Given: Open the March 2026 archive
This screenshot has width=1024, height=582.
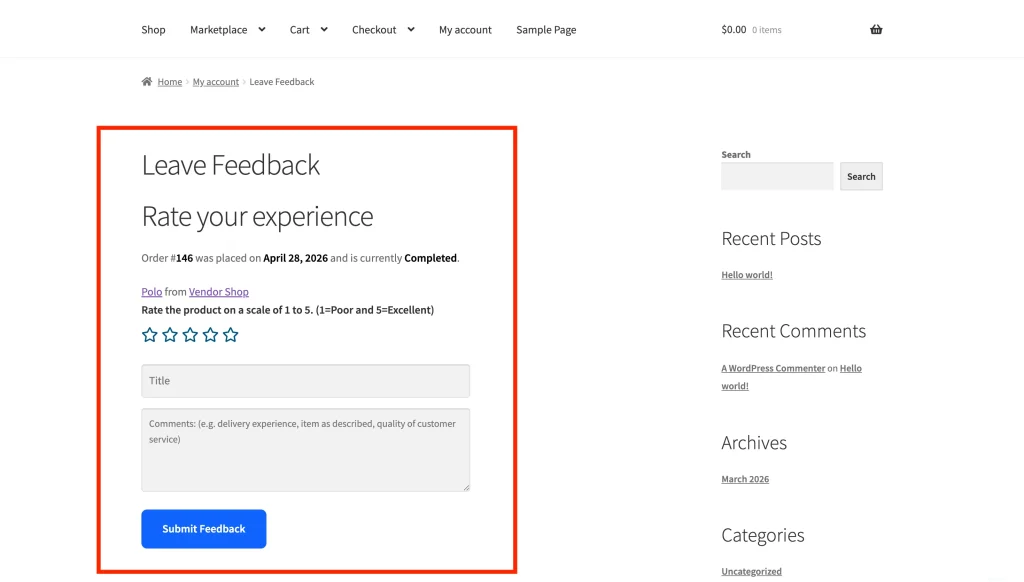Looking at the screenshot, I should [x=745, y=479].
